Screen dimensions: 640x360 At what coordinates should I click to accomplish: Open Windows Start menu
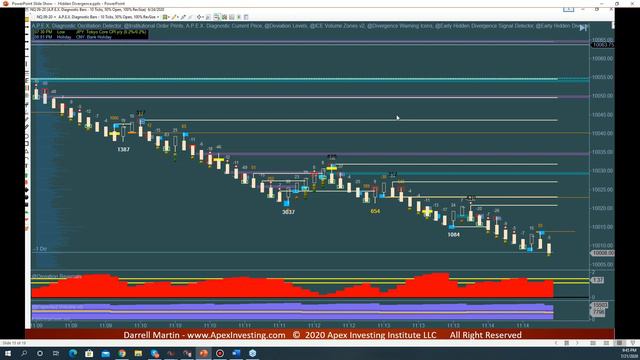click(x=8, y=353)
